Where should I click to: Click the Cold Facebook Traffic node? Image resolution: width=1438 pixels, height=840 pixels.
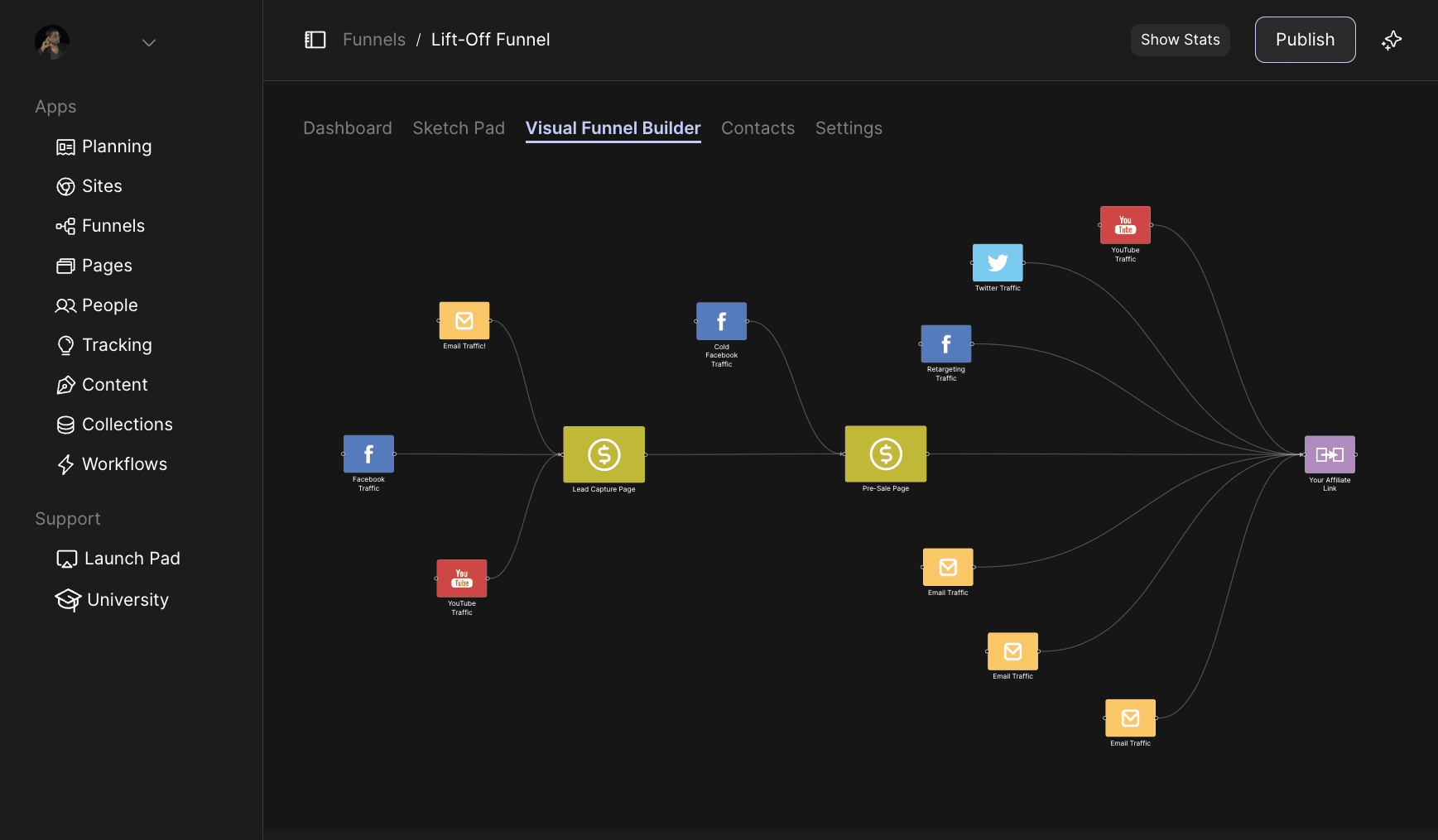point(721,321)
